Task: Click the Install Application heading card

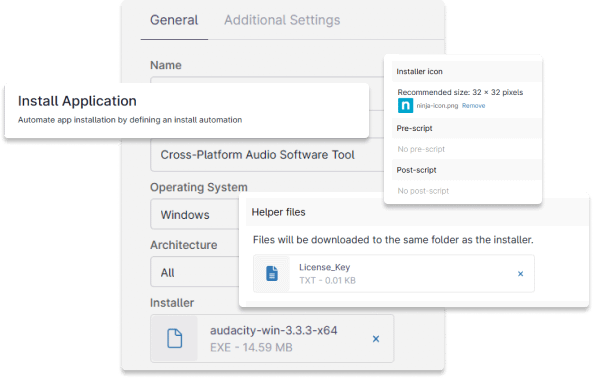Action: point(186,110)
